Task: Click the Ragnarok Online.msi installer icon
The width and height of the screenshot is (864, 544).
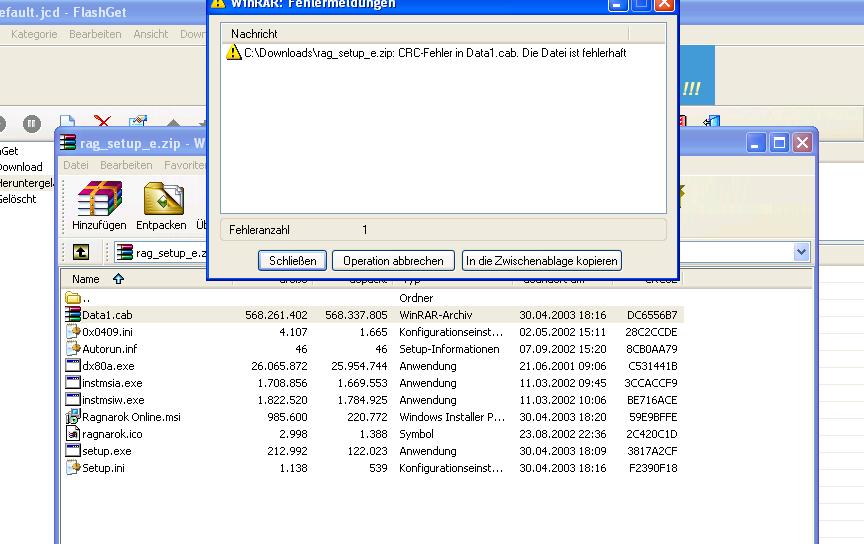Action: click(x=73, y=417)
